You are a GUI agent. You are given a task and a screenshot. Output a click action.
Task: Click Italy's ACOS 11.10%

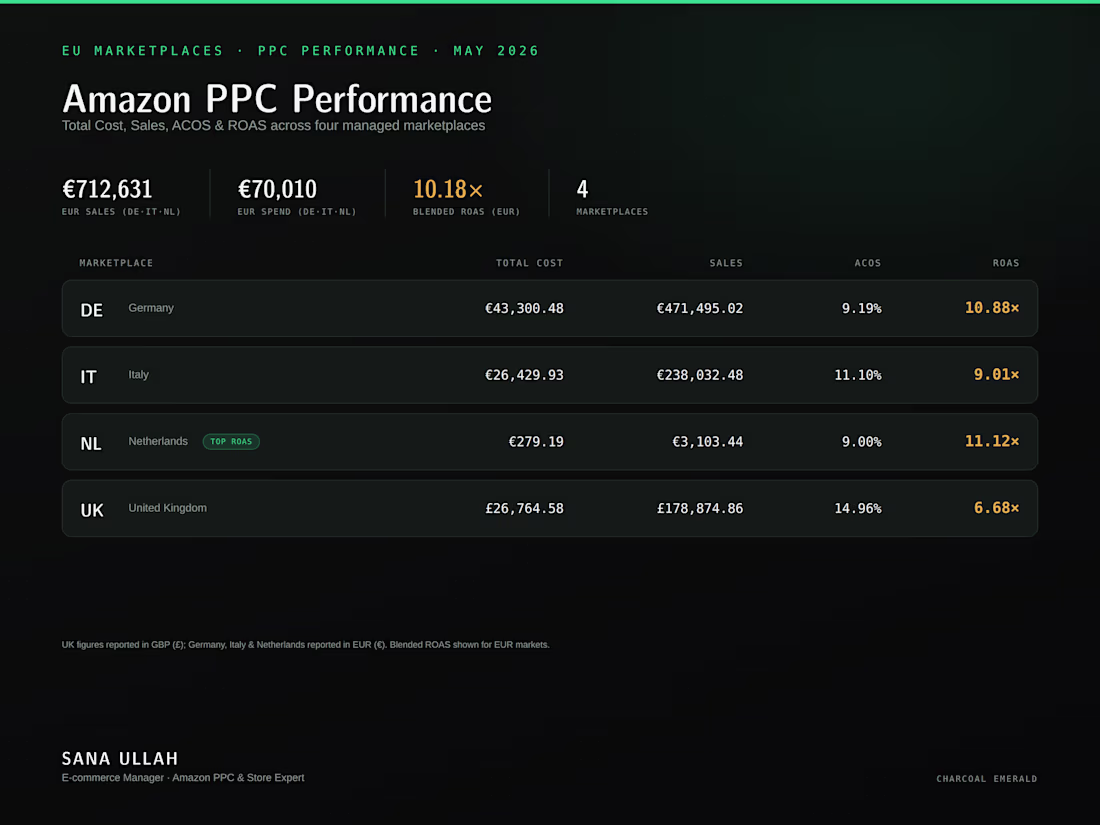point(858,375)
